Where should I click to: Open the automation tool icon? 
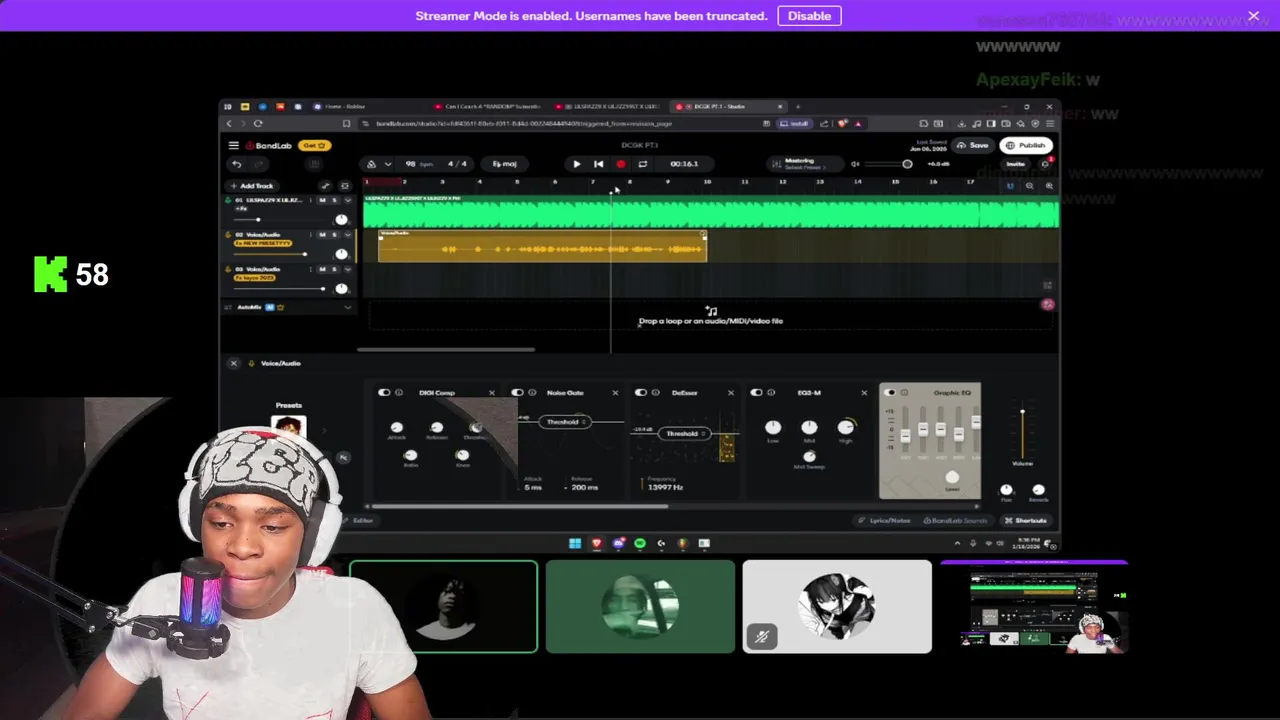[325, 186]
